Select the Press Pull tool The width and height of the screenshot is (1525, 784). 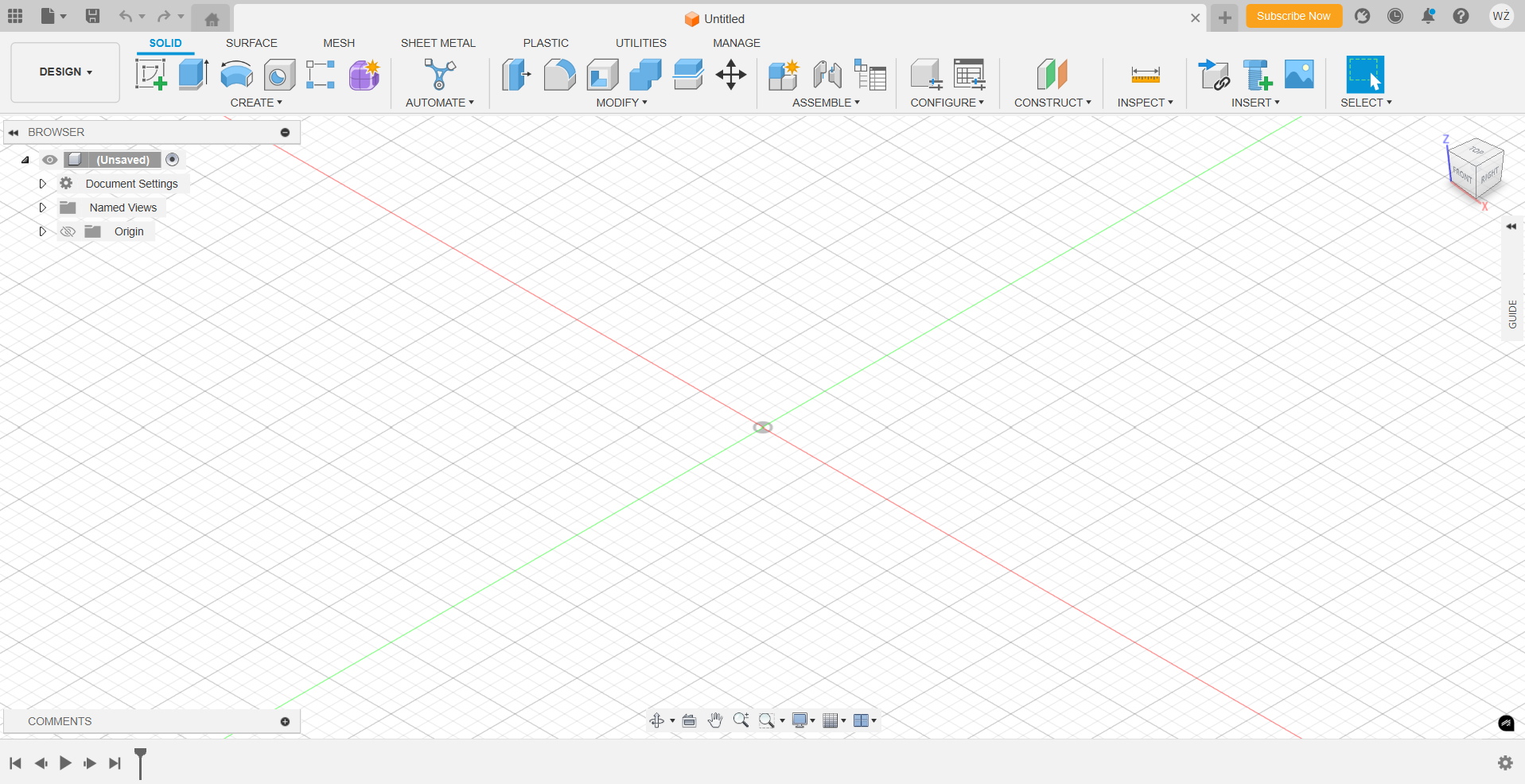tap(516, 75)
